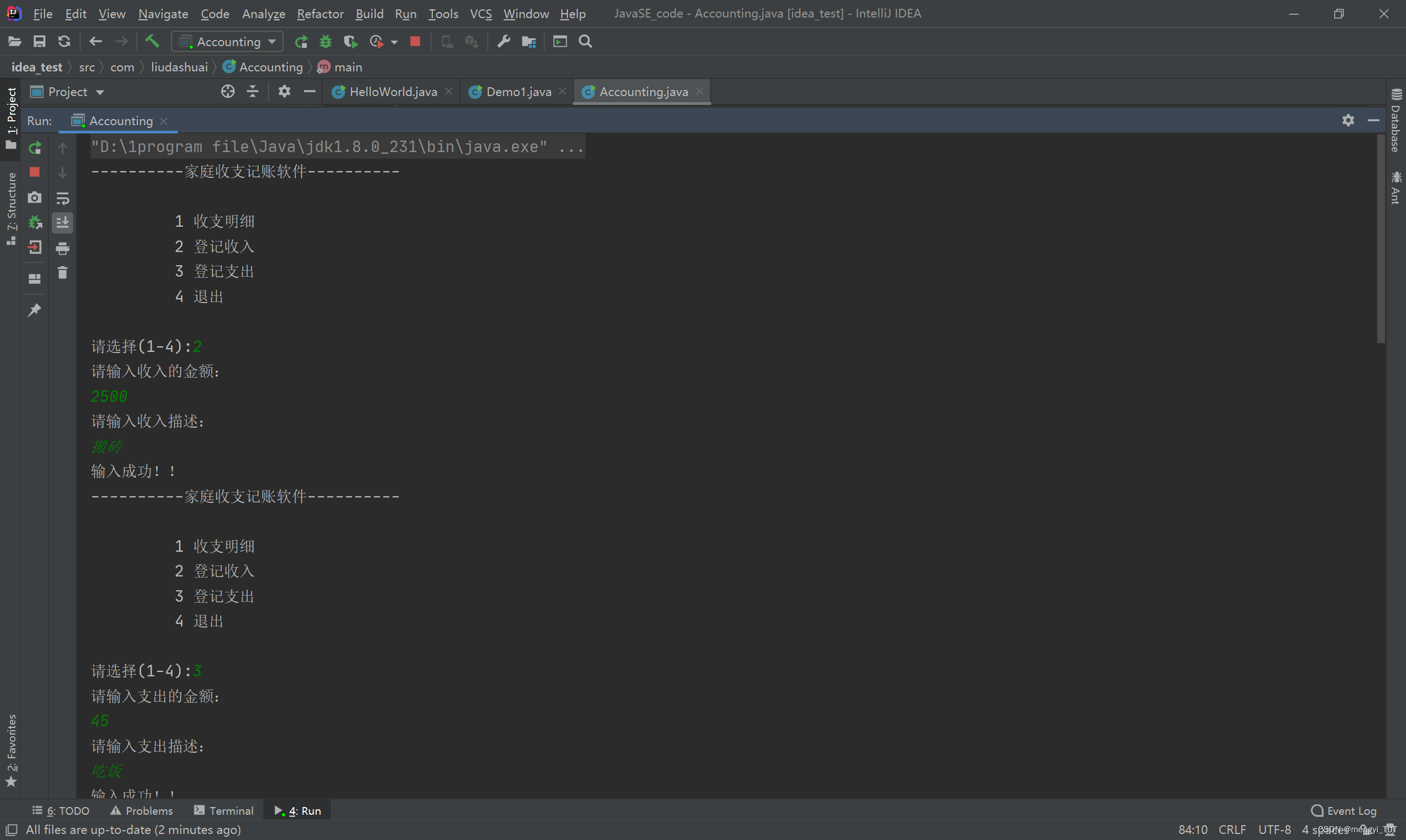Toggle scroll to end of console output
This screenshot has height=840, width=1406.
point(63,223)
